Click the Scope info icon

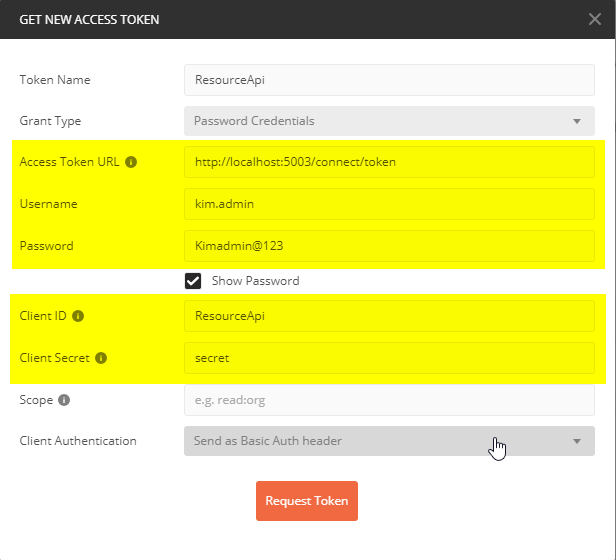coord(64,400)
